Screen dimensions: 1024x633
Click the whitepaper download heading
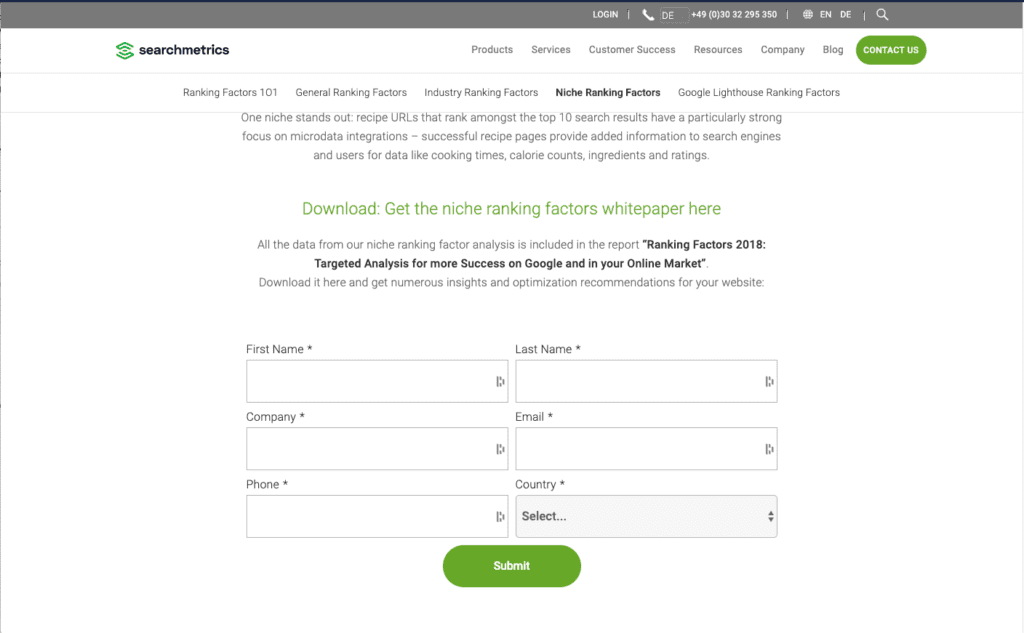[511, 209]
